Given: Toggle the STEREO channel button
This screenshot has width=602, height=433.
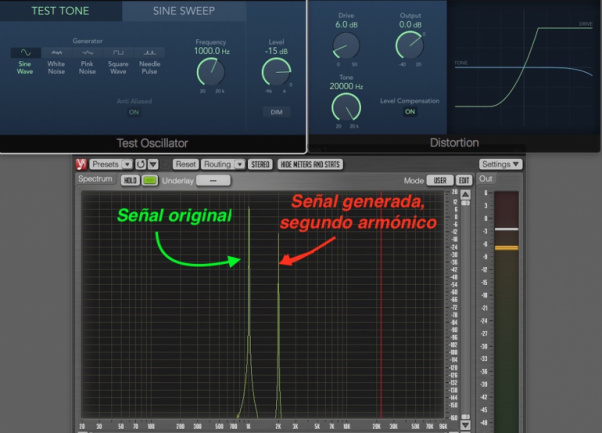Looking at the screenshot, I should pyautogui.click(x=260, y=164).
